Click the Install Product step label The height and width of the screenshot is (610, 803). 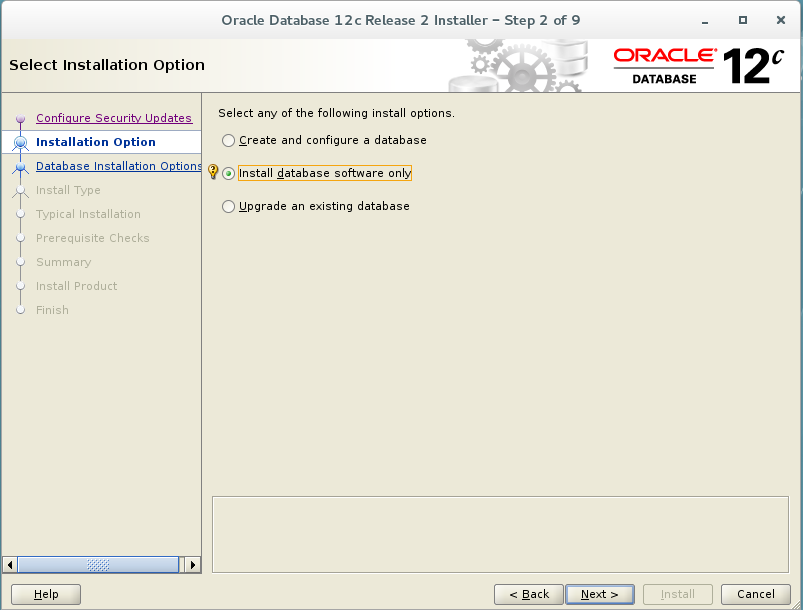(76, 286)
